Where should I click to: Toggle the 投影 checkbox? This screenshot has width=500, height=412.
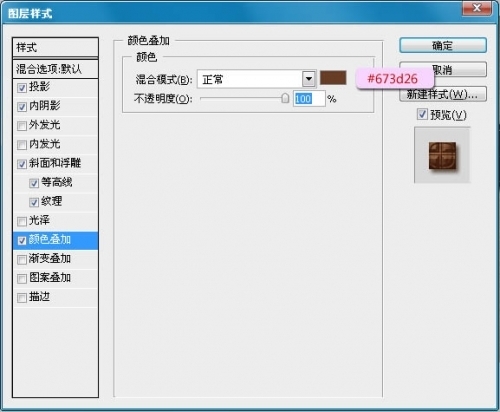22,88
